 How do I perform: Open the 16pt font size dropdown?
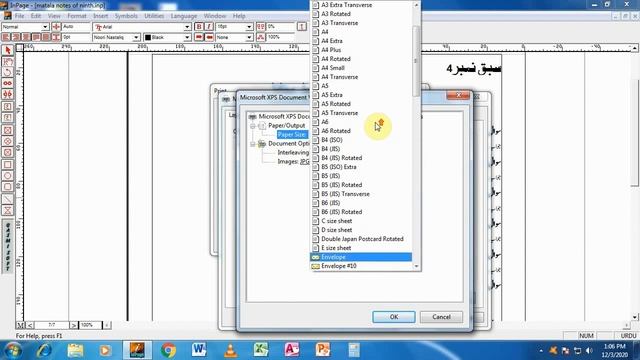pos(249,27)
